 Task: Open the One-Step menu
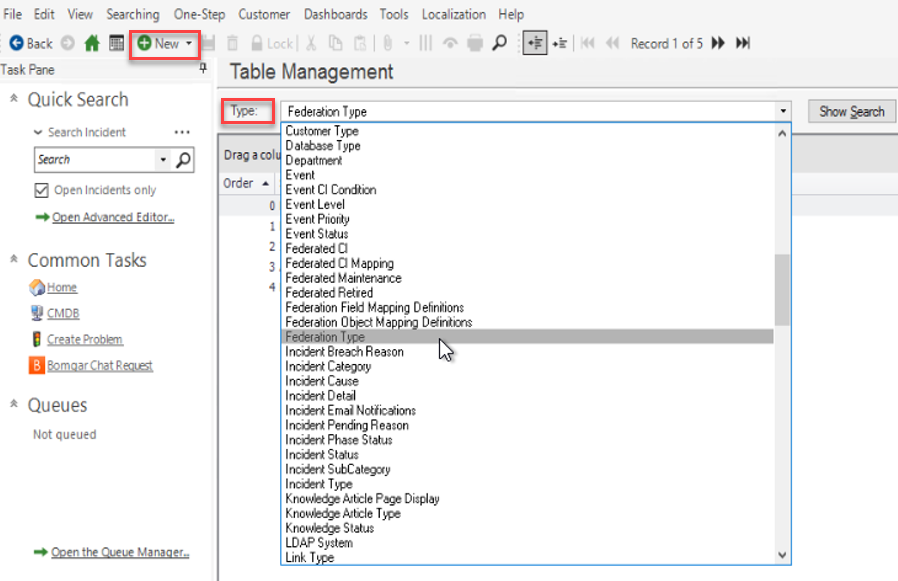click(x=199, y=14)
